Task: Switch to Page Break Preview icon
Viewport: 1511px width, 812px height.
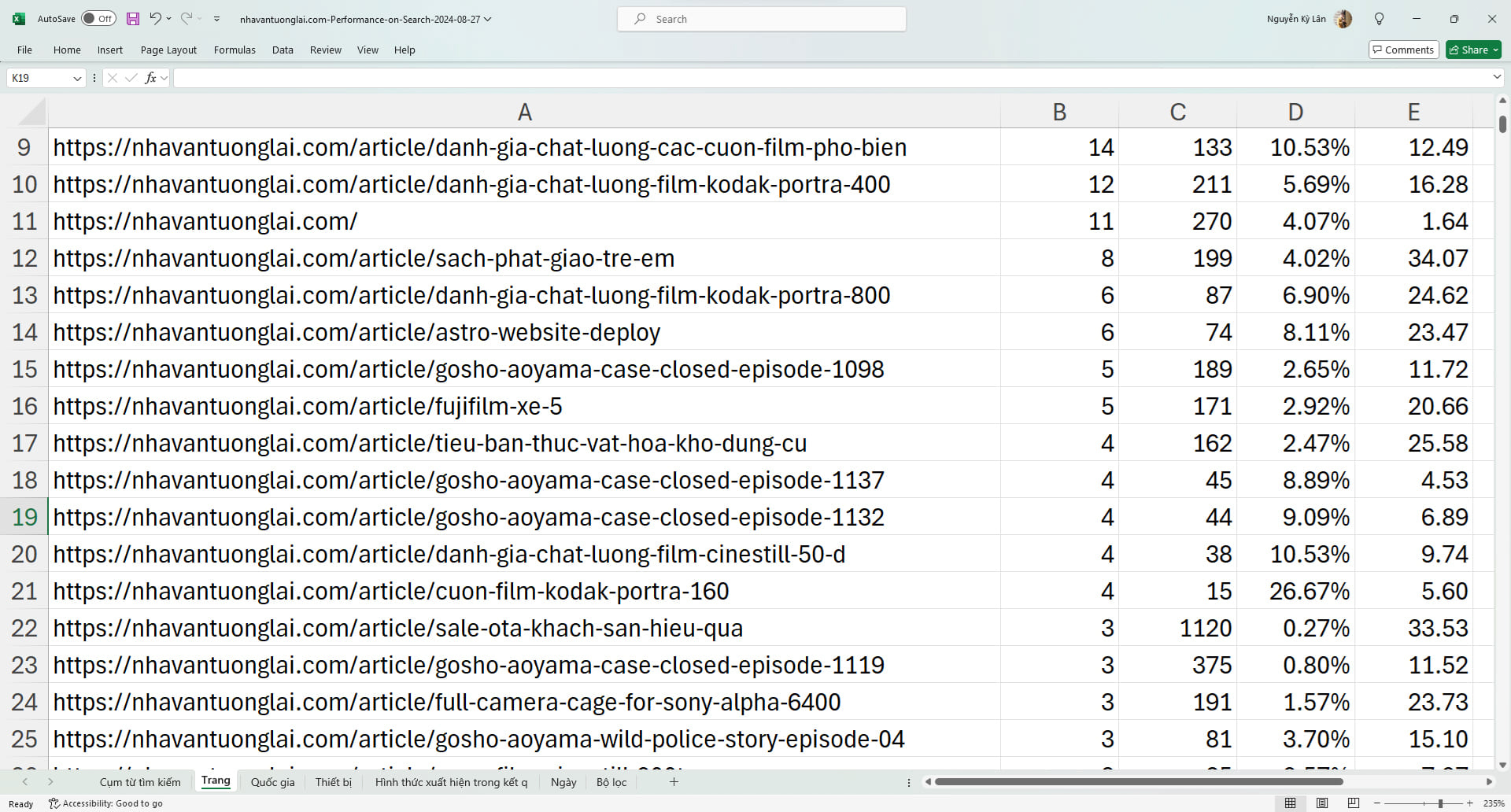Action: (x=1354, y=803)
